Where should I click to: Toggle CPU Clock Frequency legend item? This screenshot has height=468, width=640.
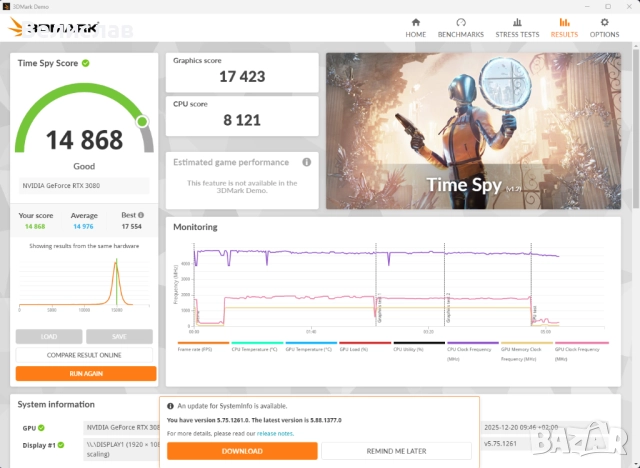click(472, 352)
